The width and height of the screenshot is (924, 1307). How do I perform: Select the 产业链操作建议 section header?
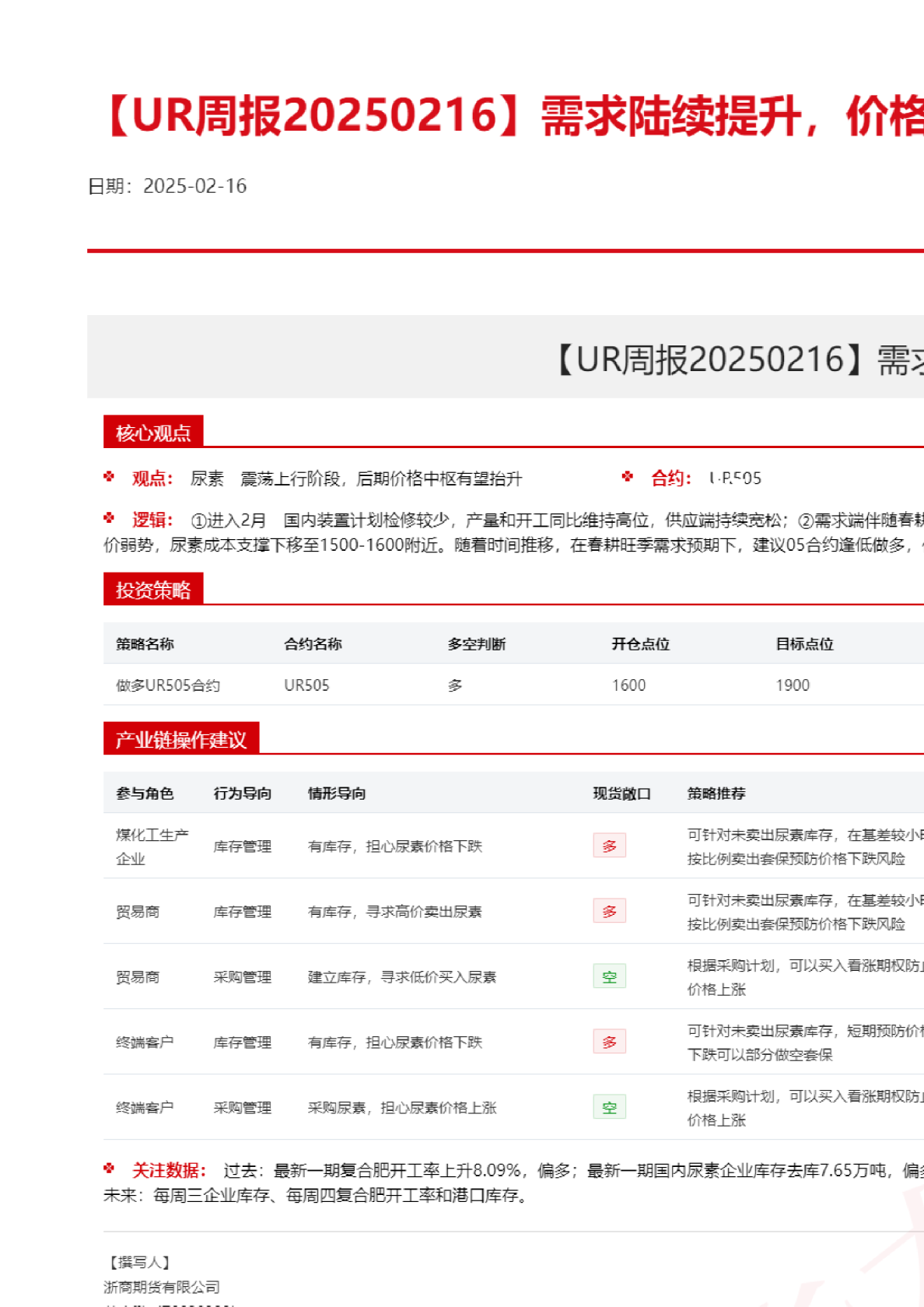pos(181,739)
